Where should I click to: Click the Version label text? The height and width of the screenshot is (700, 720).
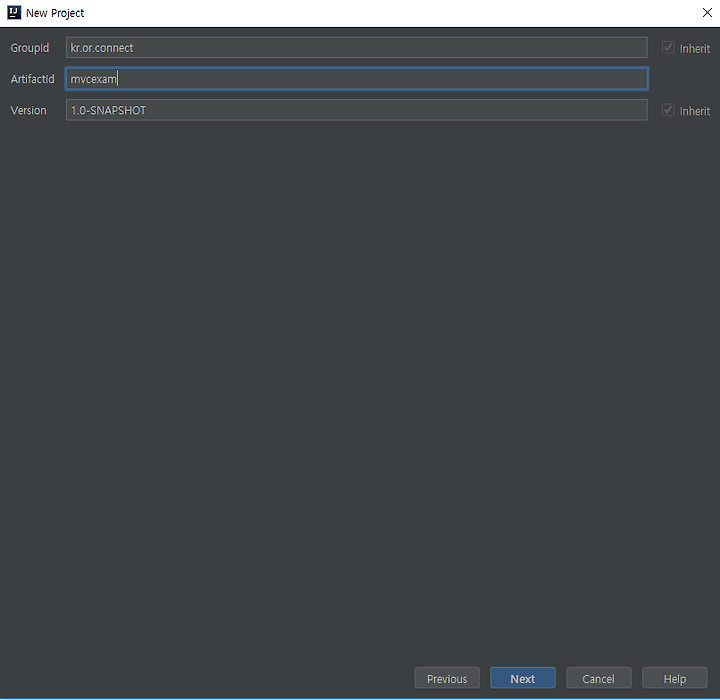(28, 110)
